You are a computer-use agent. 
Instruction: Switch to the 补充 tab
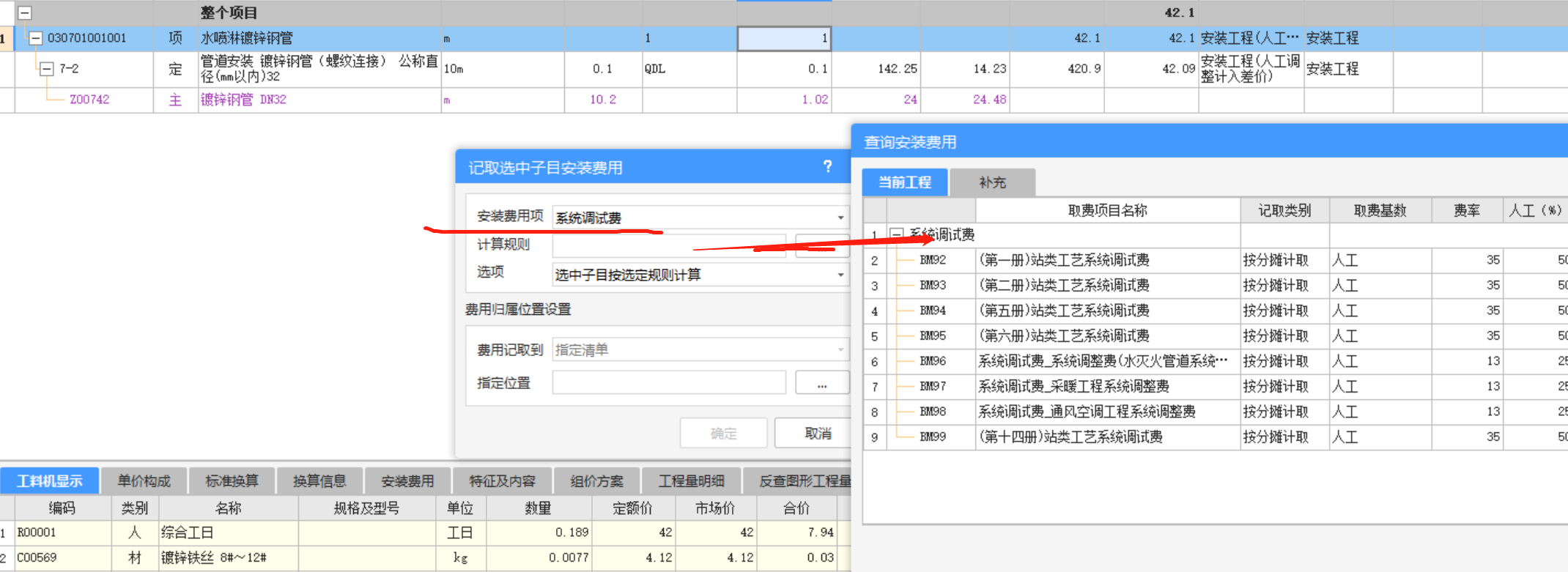[x=993, y=182]
